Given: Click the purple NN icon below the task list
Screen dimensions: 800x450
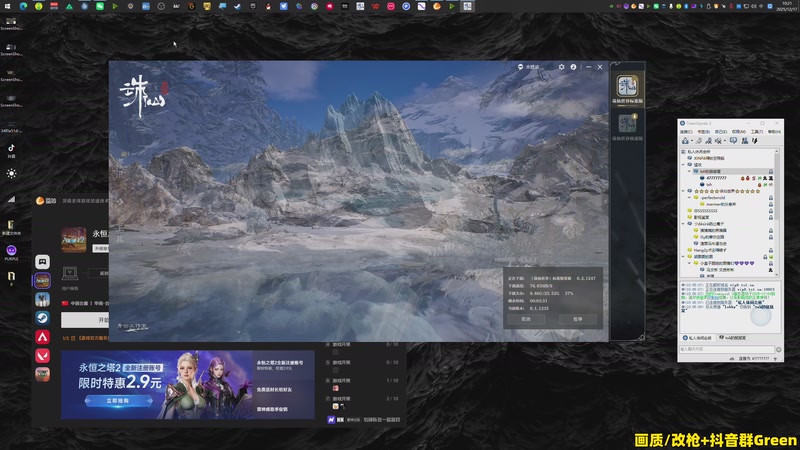Looking at the screenshot, I should [332, 420].
